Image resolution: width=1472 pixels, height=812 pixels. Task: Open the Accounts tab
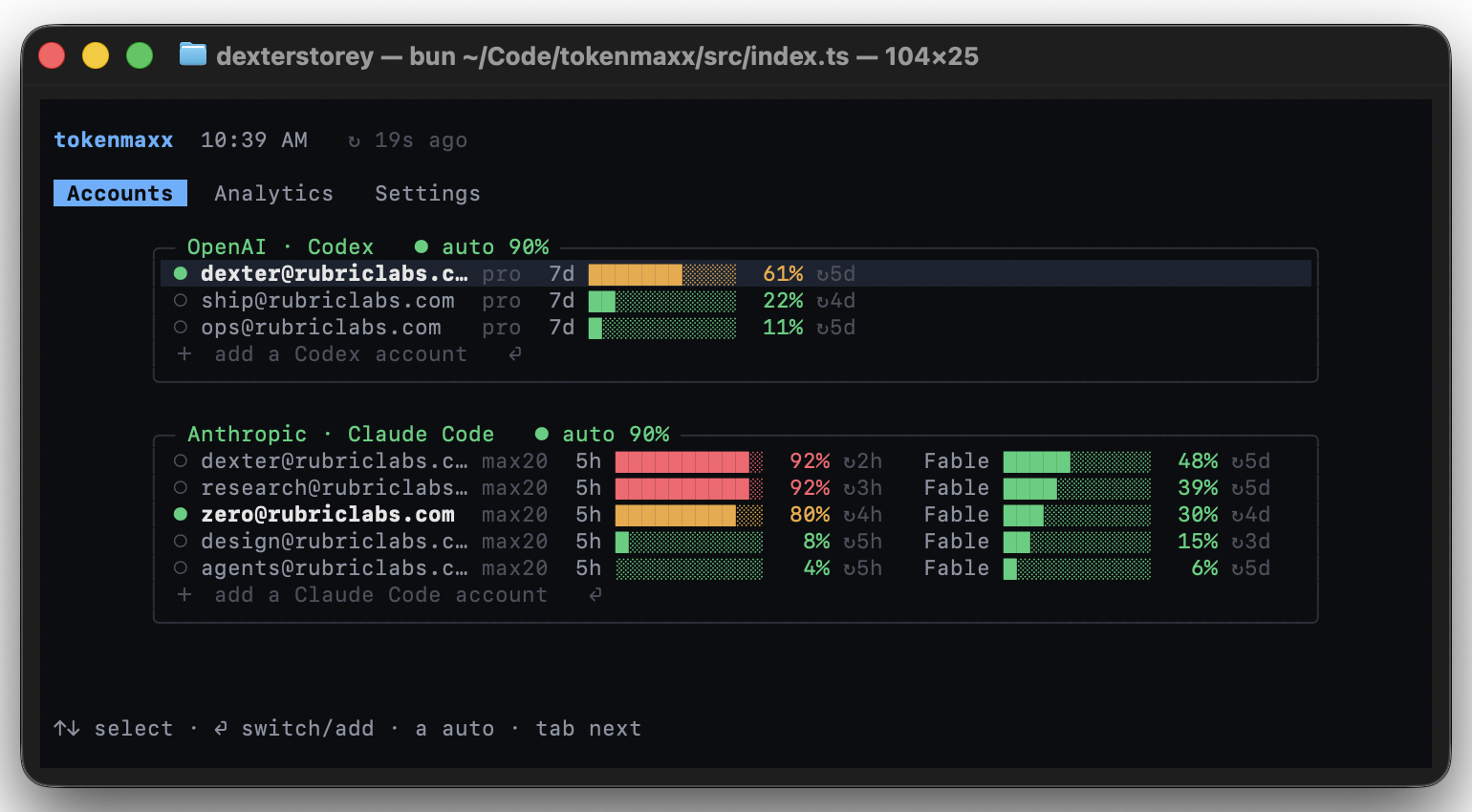tap(120, 193)
